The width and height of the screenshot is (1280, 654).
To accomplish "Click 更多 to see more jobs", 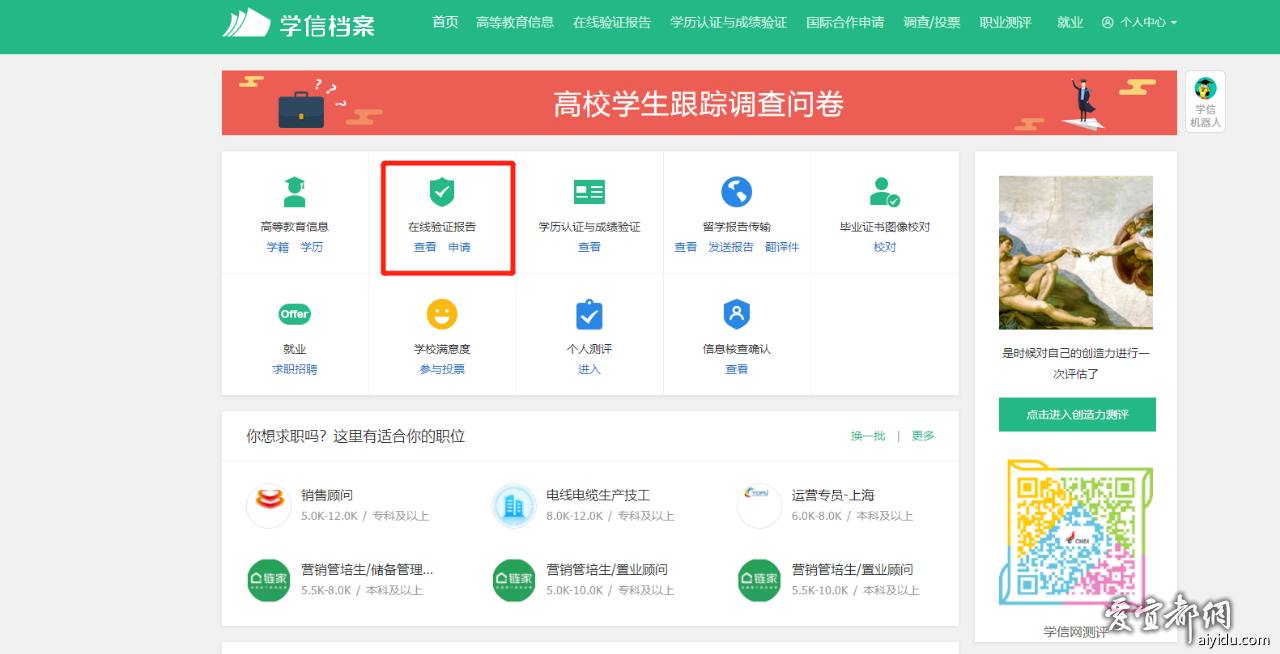I will [923, 436].
